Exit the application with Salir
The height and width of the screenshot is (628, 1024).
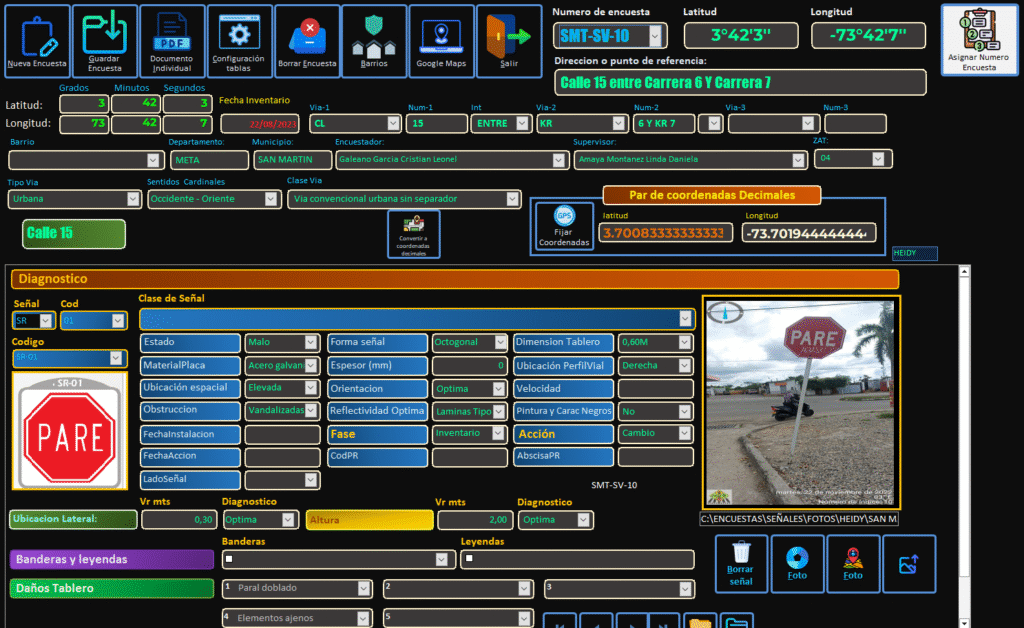[509, 41]
